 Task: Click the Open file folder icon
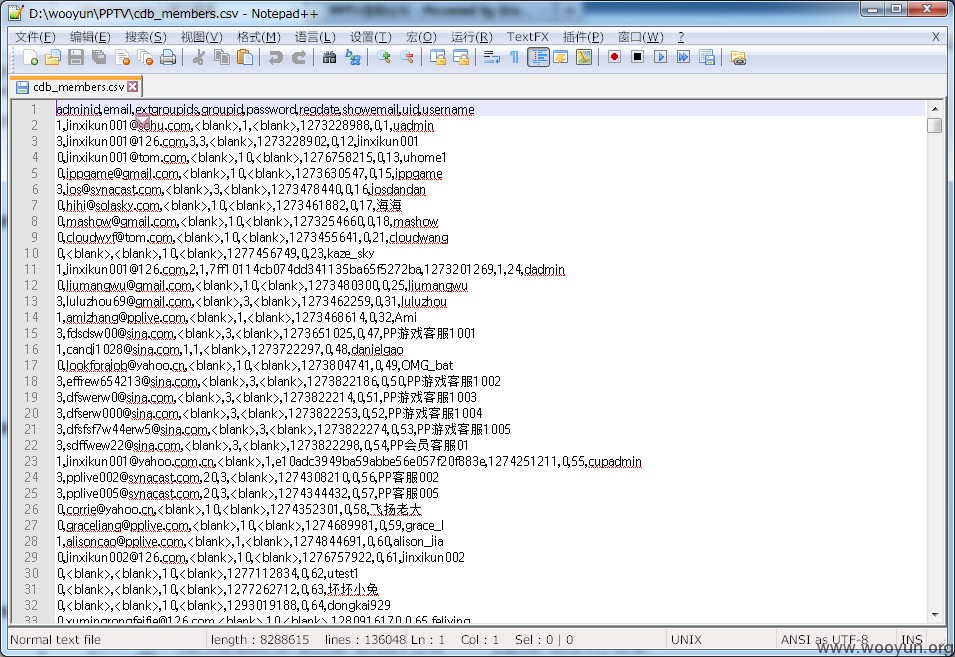click(x=53, y=58)
